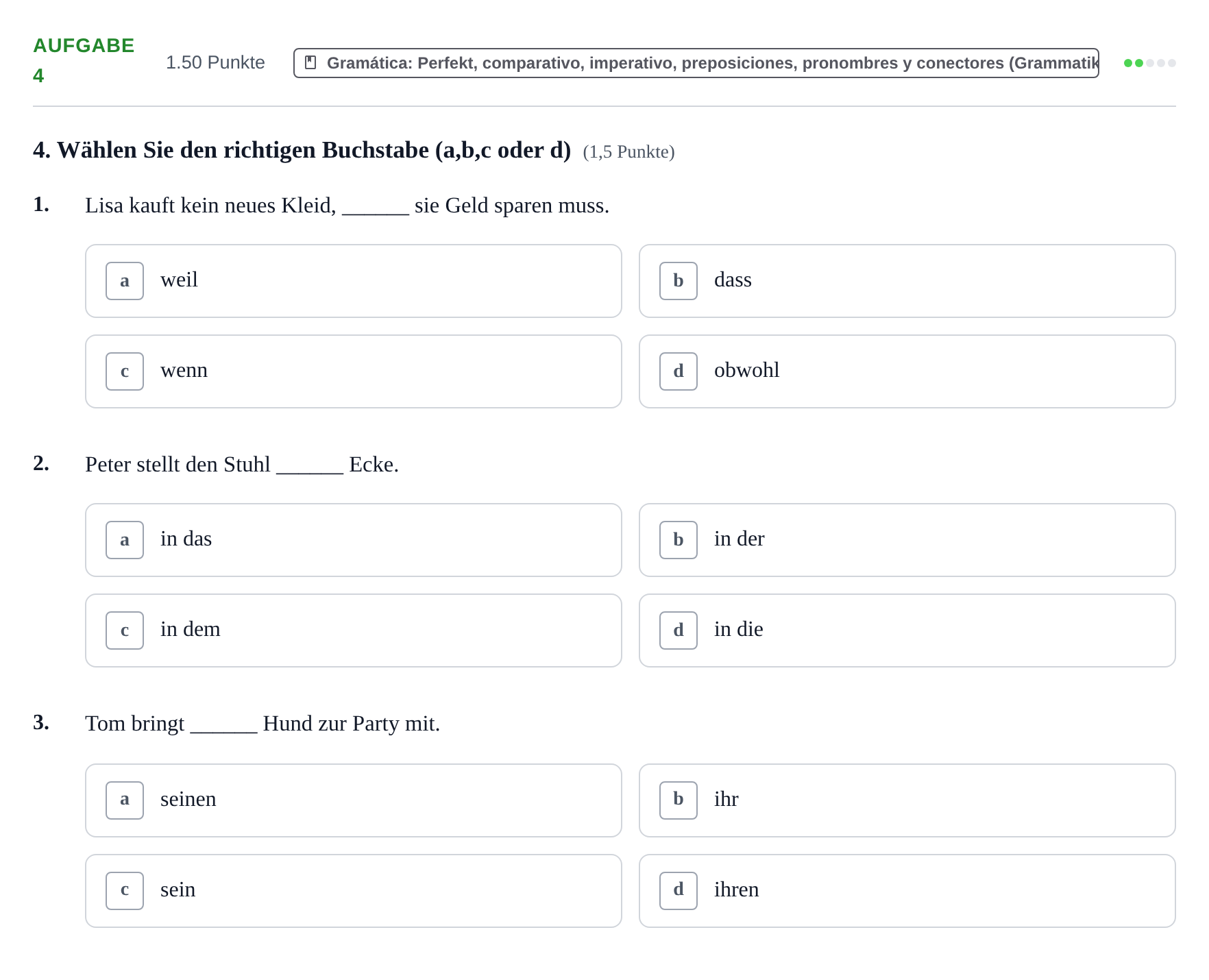Screen dimensions: 1209x980
Task: Choose option c 'wenn' in question 1
Action: [x=354, y=371]
